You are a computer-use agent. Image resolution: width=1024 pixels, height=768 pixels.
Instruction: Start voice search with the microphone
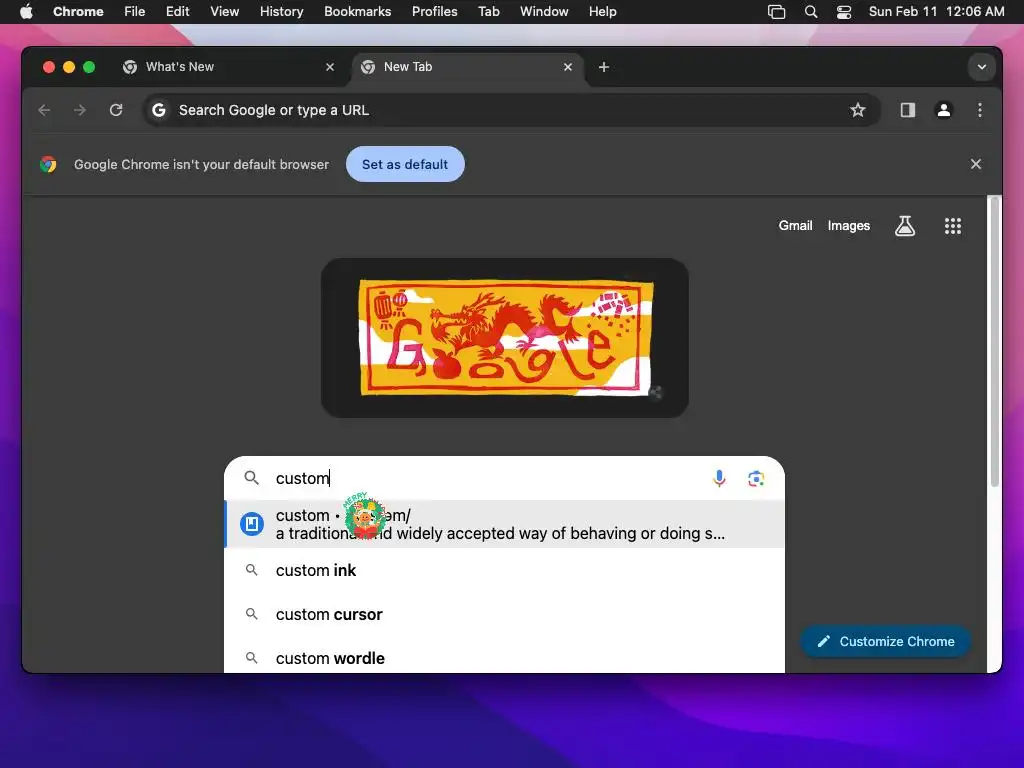tap(719, 479)
